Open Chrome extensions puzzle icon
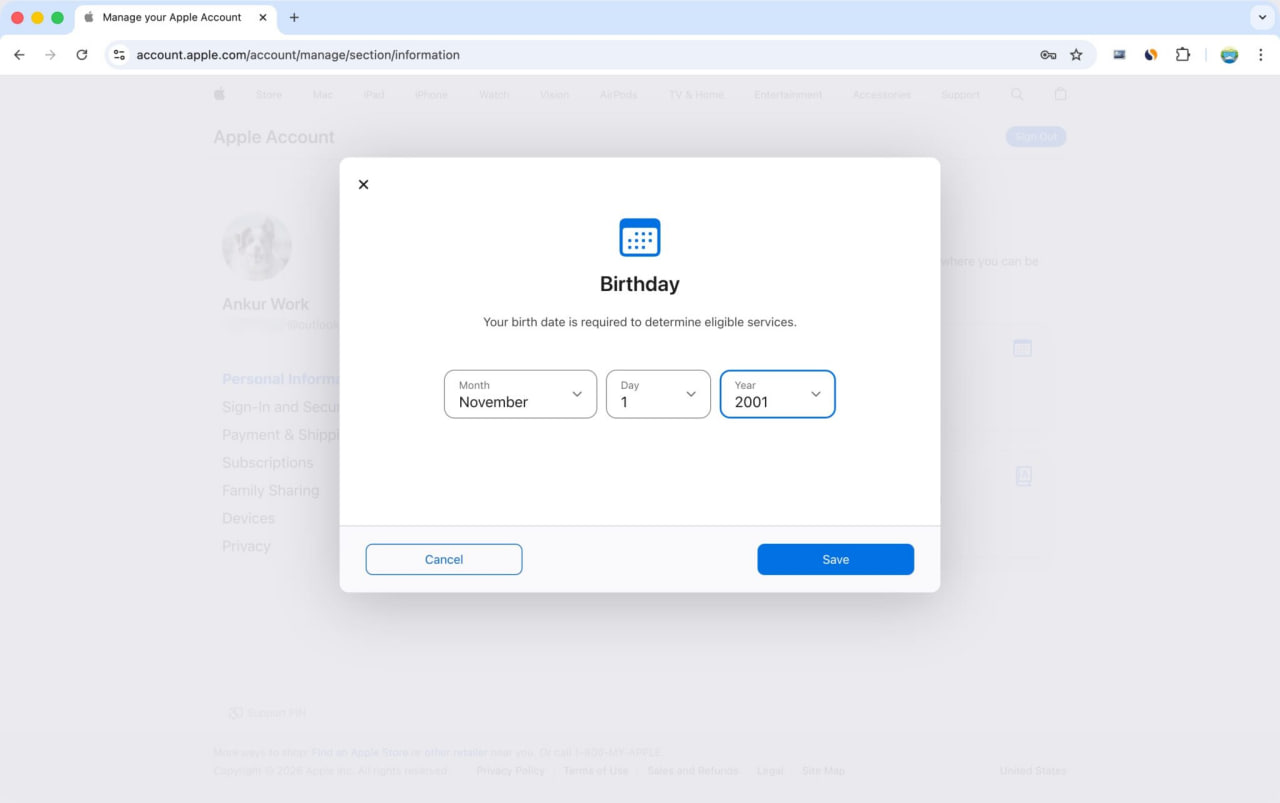The height and width of the screenshot is (803, 1280). click(x=1183, y=55)
